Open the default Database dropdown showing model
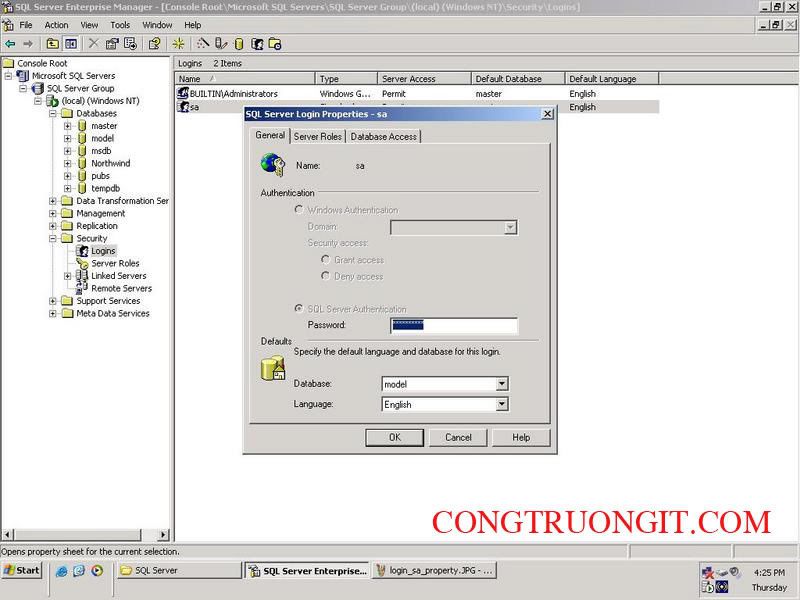 pos(502,384)
